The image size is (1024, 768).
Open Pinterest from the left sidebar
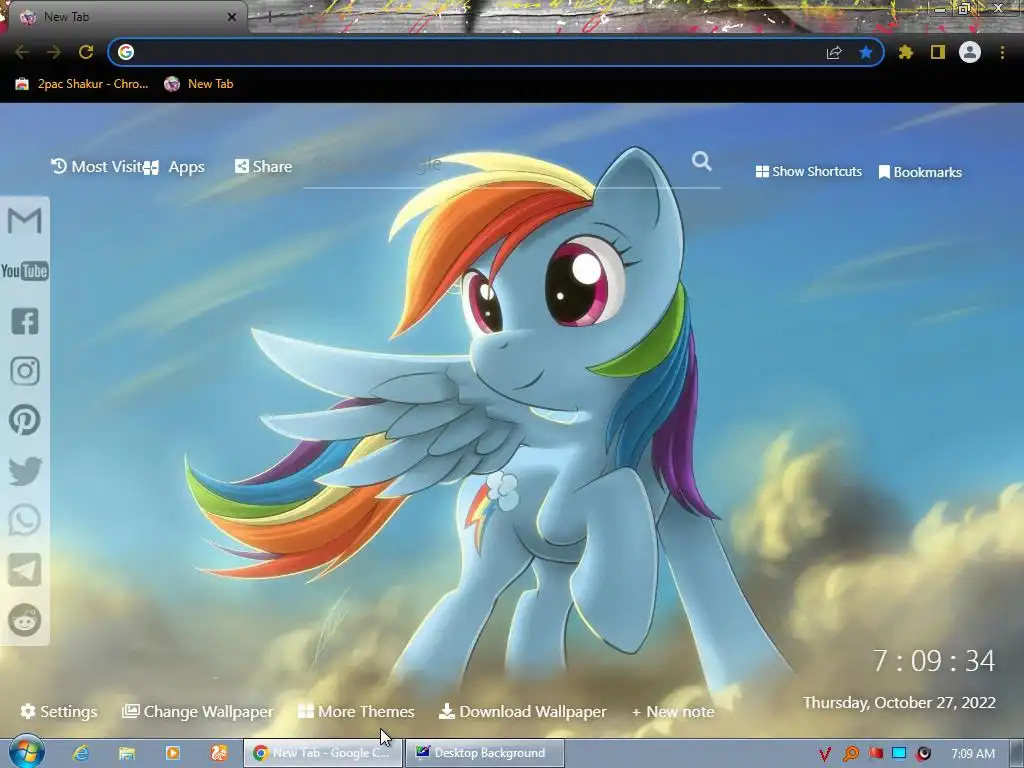pos(25,420)
